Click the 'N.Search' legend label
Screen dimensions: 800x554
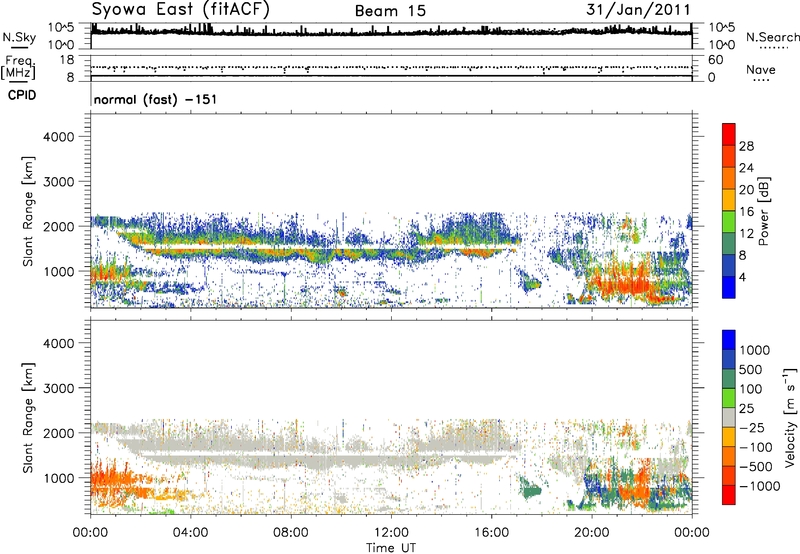click(772, 37)
